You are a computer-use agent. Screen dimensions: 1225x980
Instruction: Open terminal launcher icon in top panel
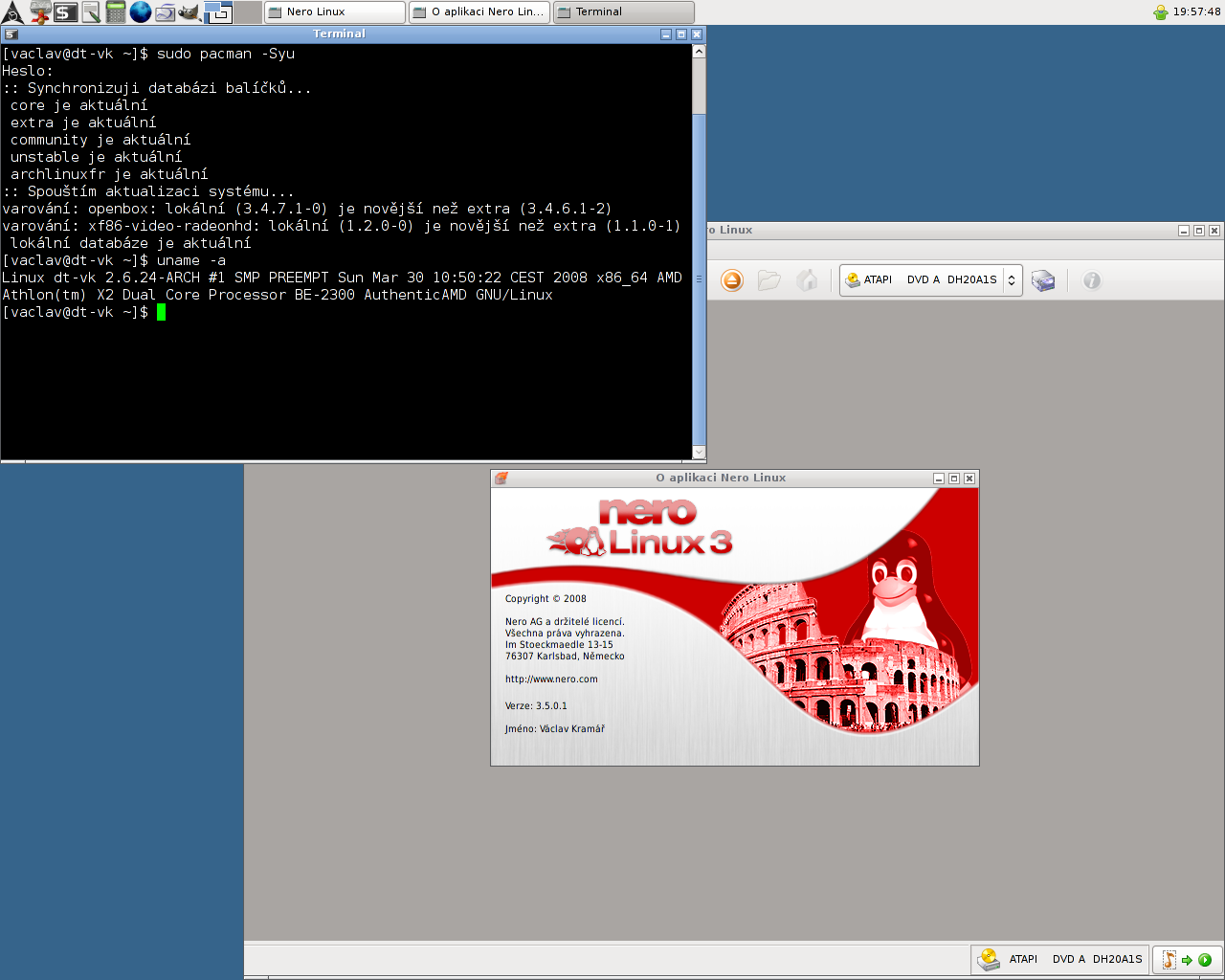click(x=65, y=12)
